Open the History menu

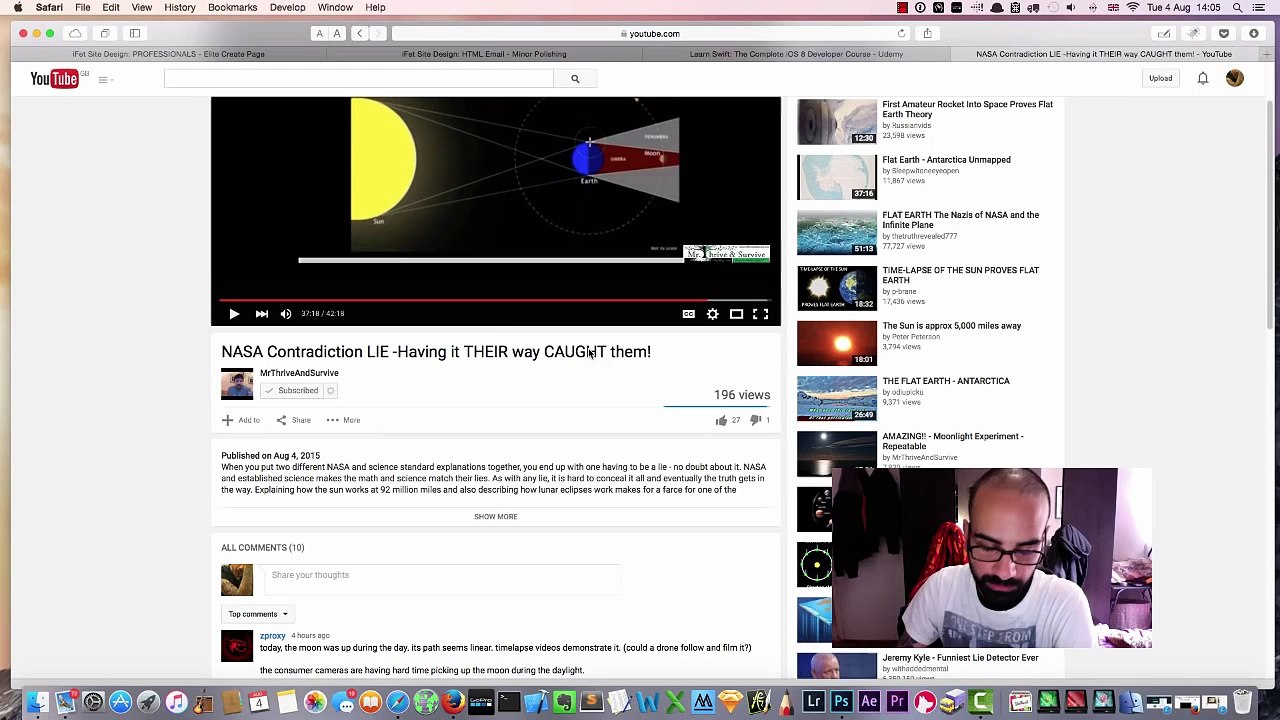(x=180, y=7)
